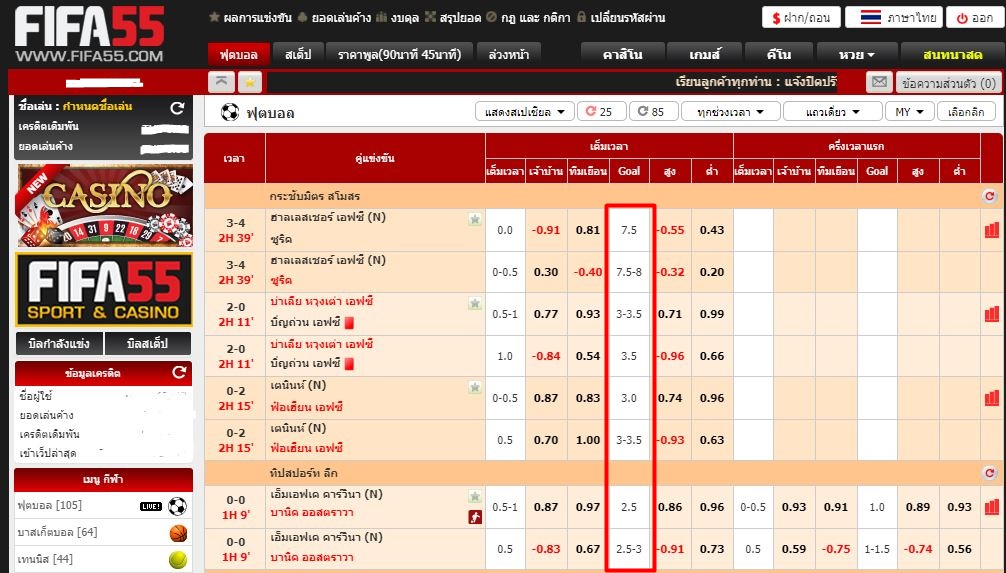Open the mail envelope icon
This screenshot has height=573, width=1006.
879,82
